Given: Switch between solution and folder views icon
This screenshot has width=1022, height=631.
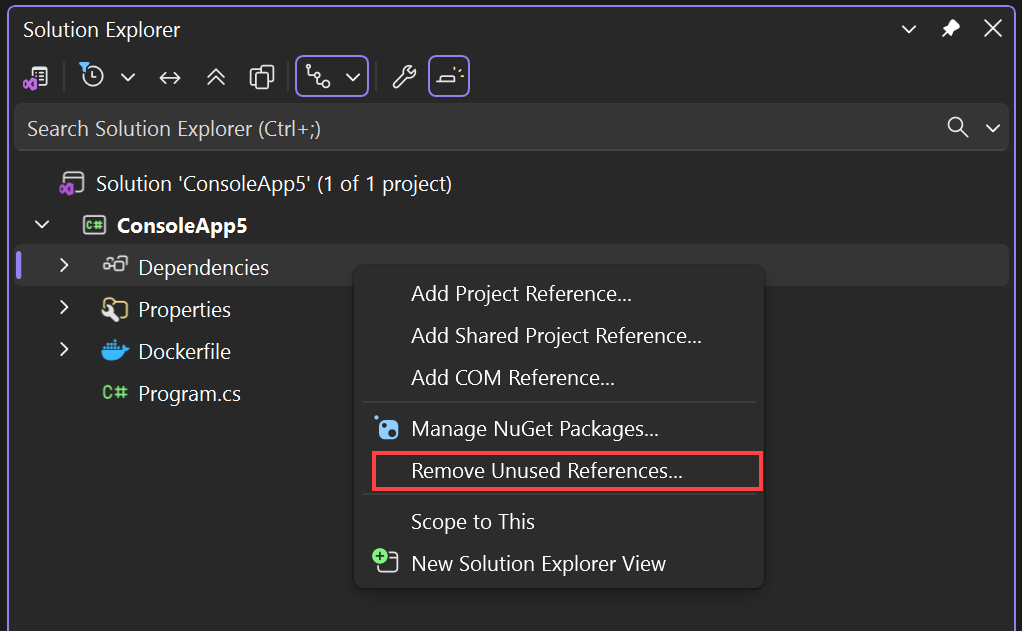Looking at the screenshot, I should point(36,78).
